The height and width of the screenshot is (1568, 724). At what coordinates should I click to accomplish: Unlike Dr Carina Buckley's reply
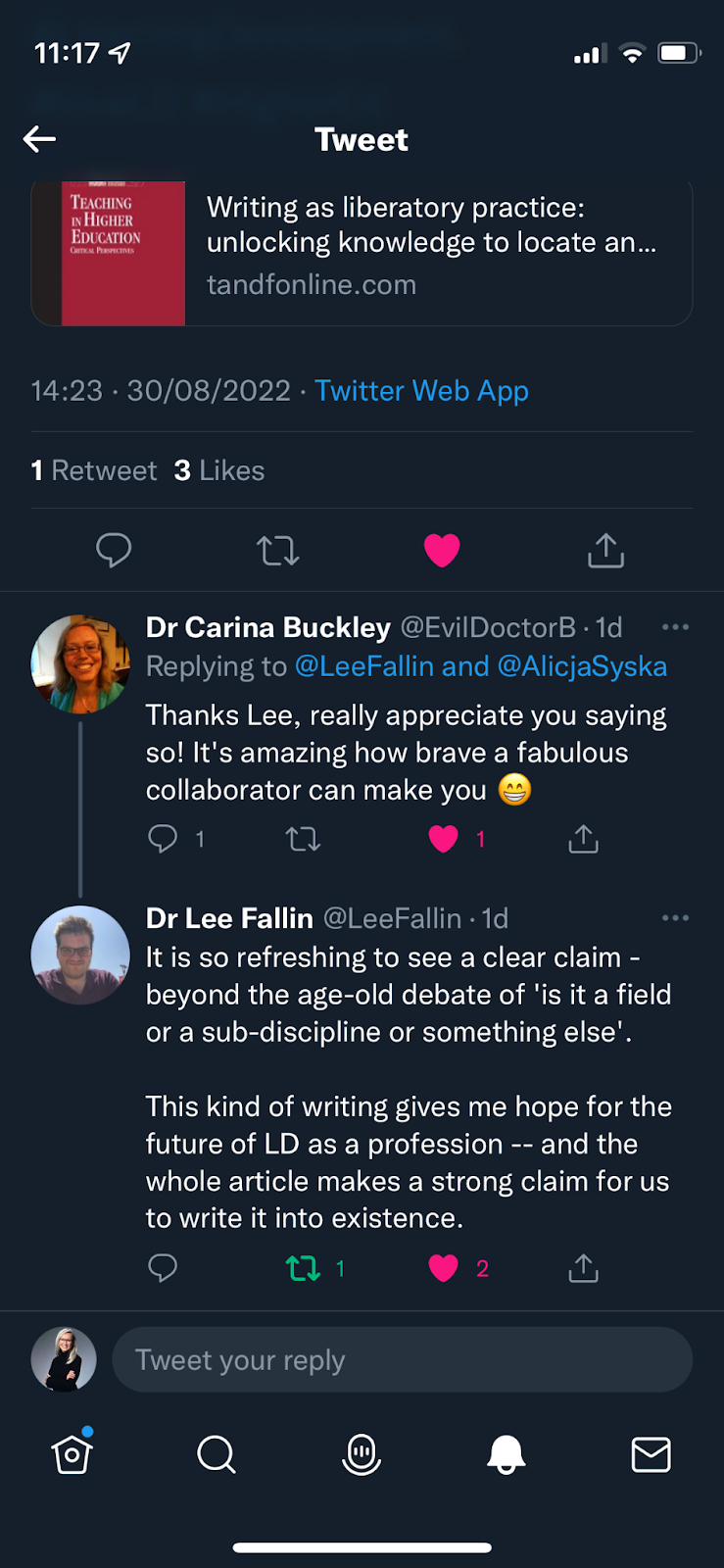coord(443,839)
